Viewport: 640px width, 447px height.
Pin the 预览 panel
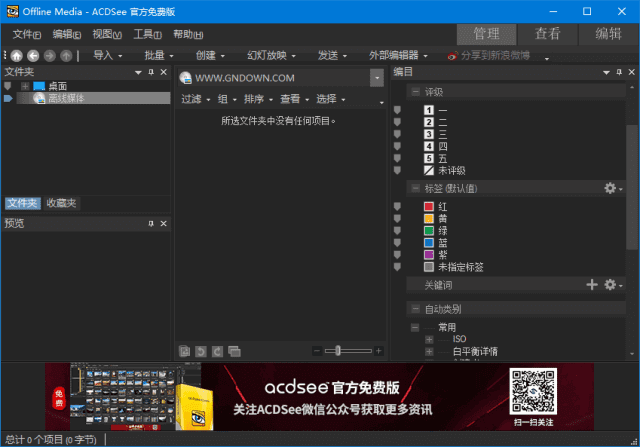(151, 224)
